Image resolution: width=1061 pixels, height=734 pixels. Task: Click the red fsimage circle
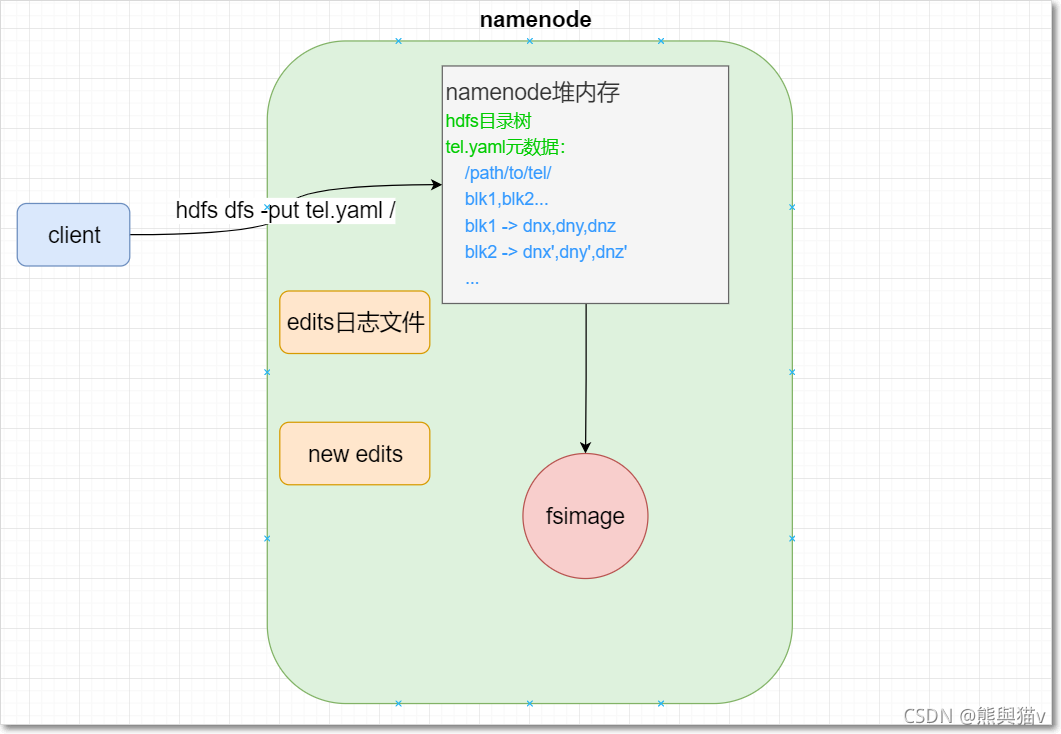pyautogui.click(x=585, y=516)
